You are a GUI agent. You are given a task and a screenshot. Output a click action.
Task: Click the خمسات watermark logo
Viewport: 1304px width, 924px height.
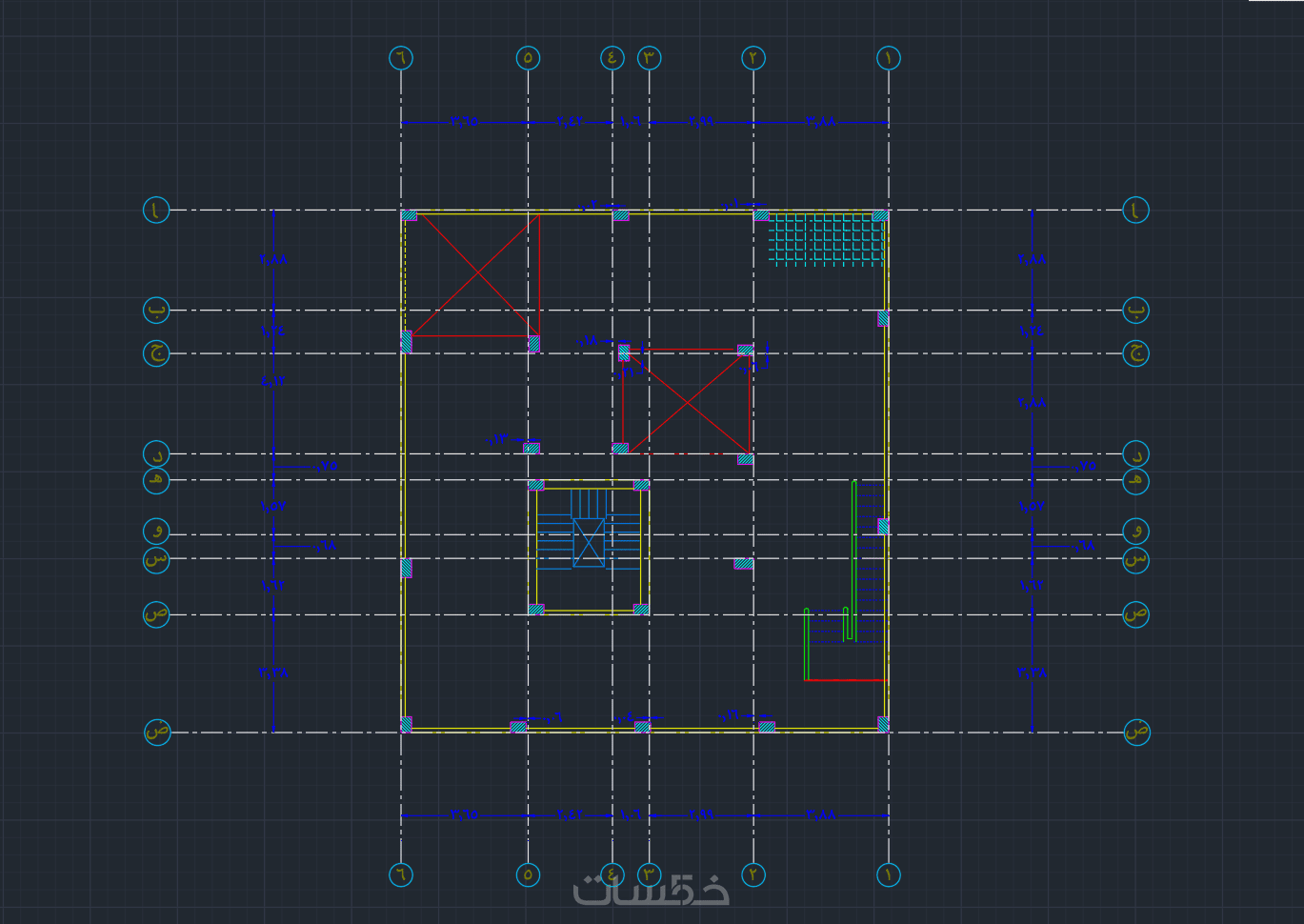652,890
